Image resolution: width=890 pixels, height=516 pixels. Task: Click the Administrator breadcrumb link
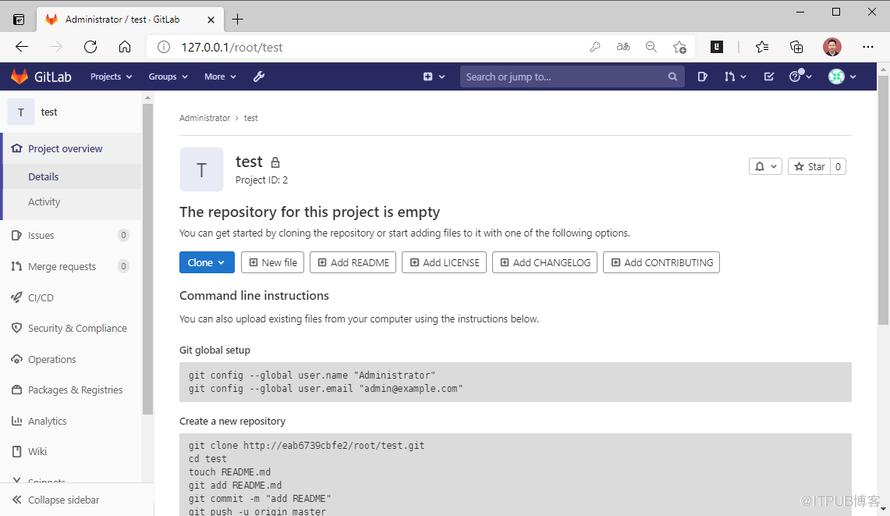(x=204, y=118)
